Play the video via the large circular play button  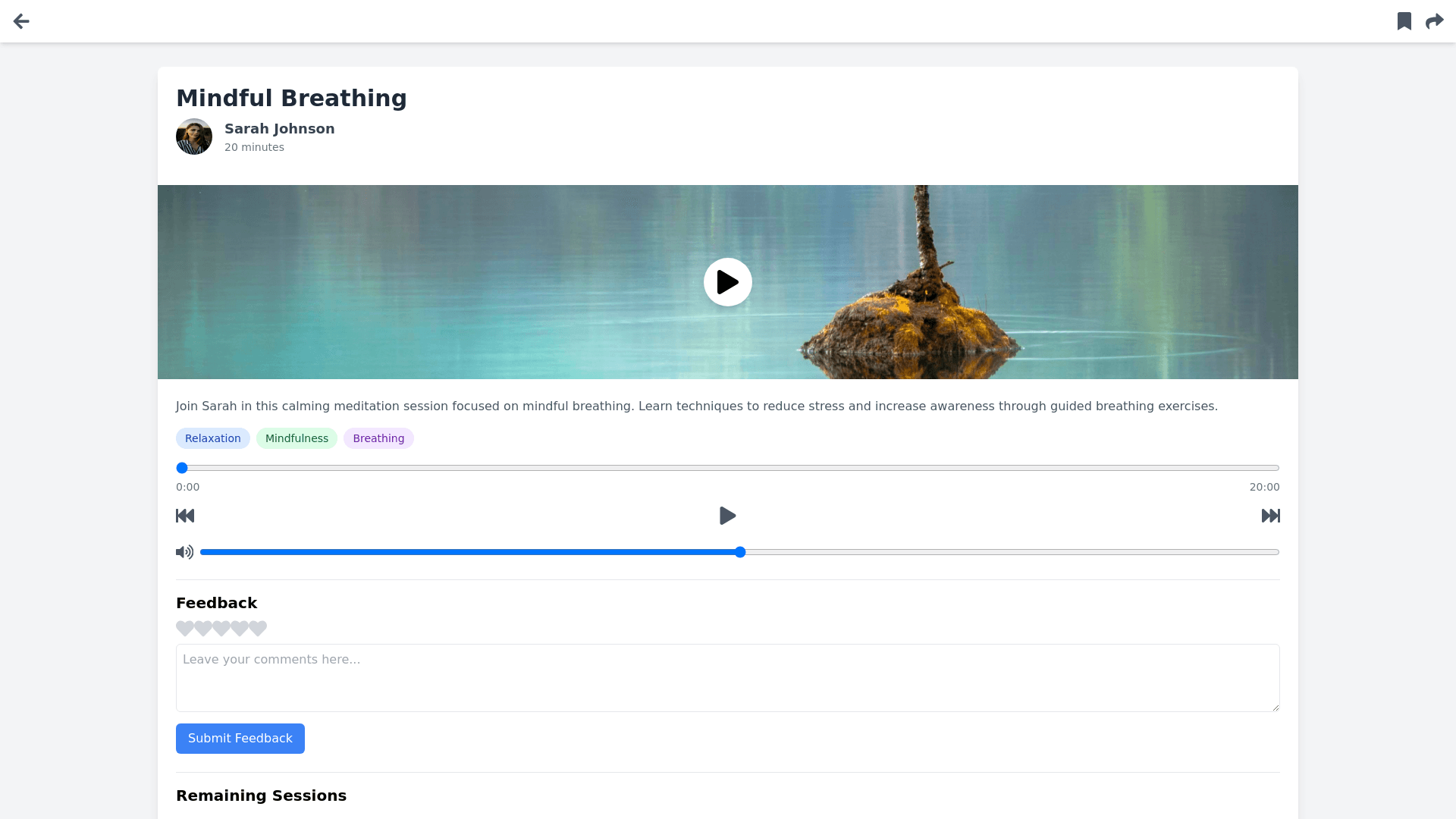(x=728, y=282)
